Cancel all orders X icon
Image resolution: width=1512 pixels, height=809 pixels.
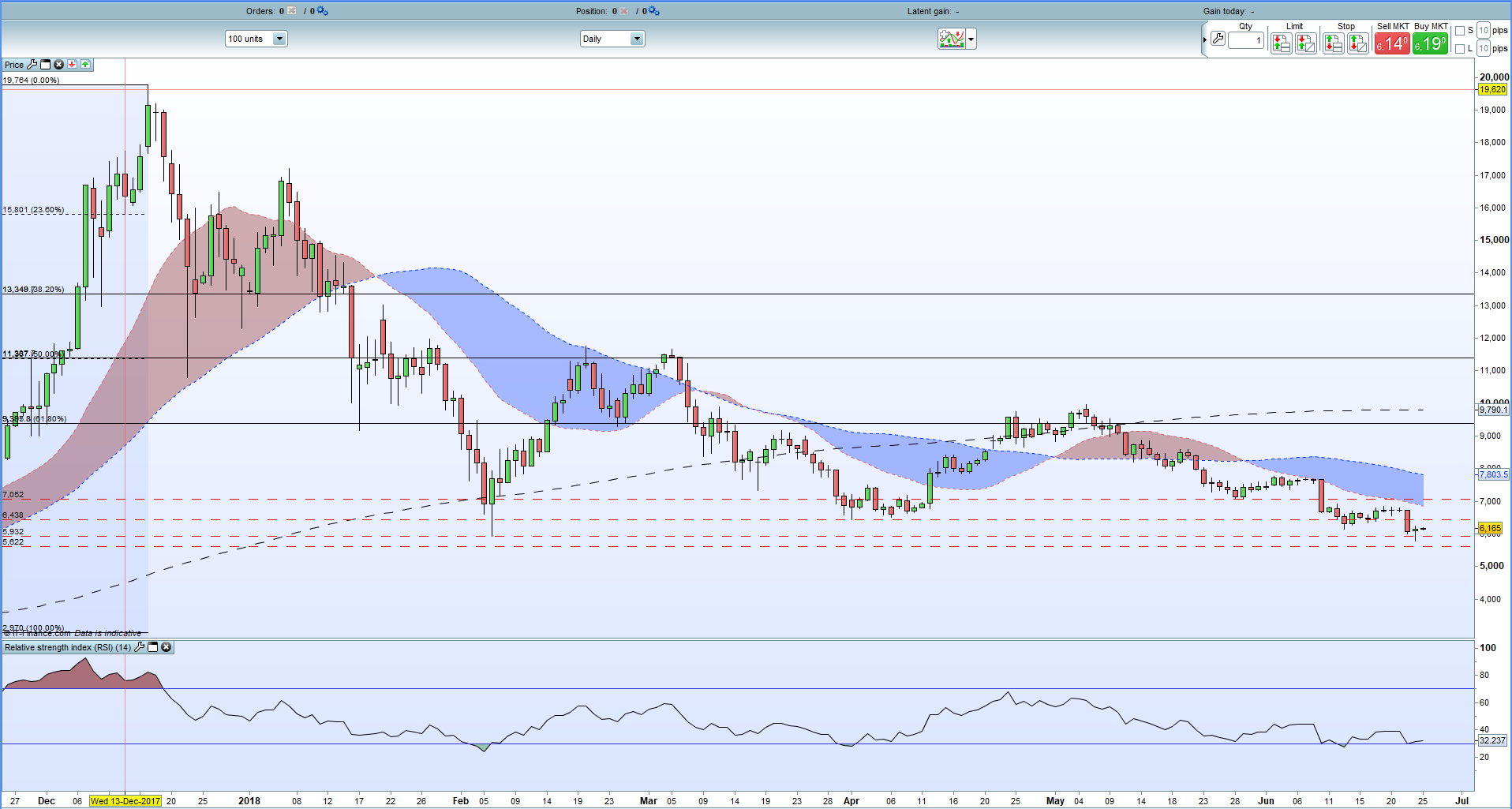pos(292,11)
